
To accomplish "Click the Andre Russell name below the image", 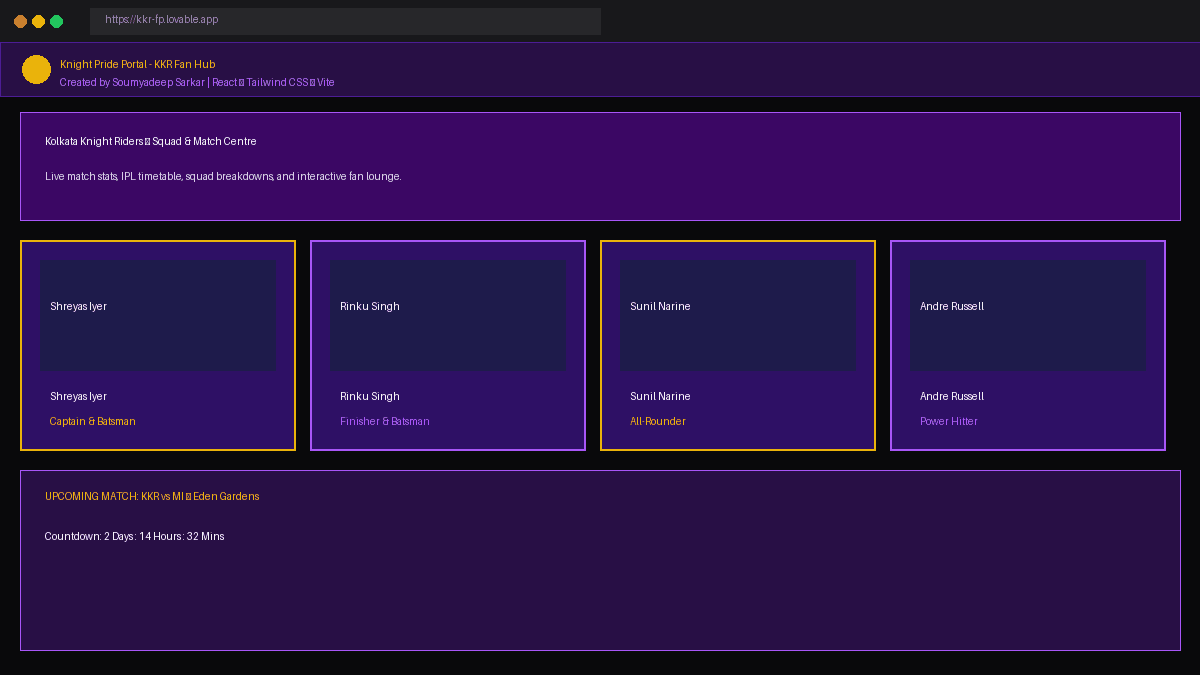I will [x=952, y=396].
